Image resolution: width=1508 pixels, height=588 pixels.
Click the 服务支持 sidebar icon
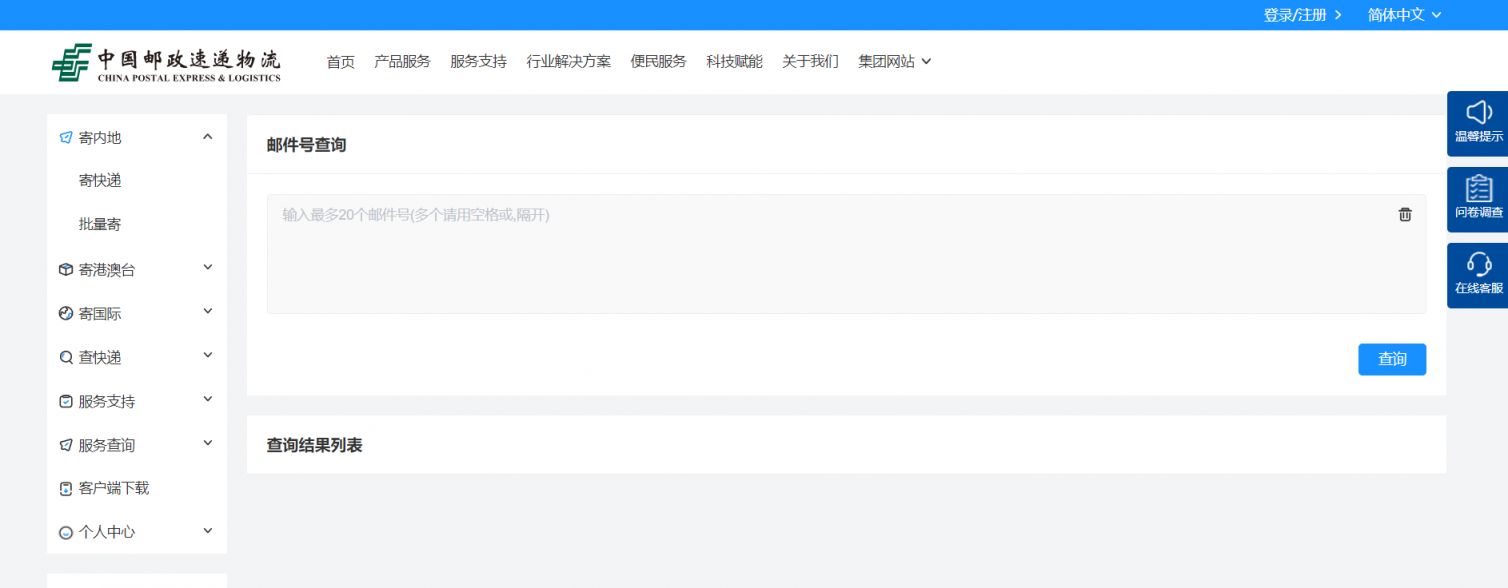tap(66, 402)
